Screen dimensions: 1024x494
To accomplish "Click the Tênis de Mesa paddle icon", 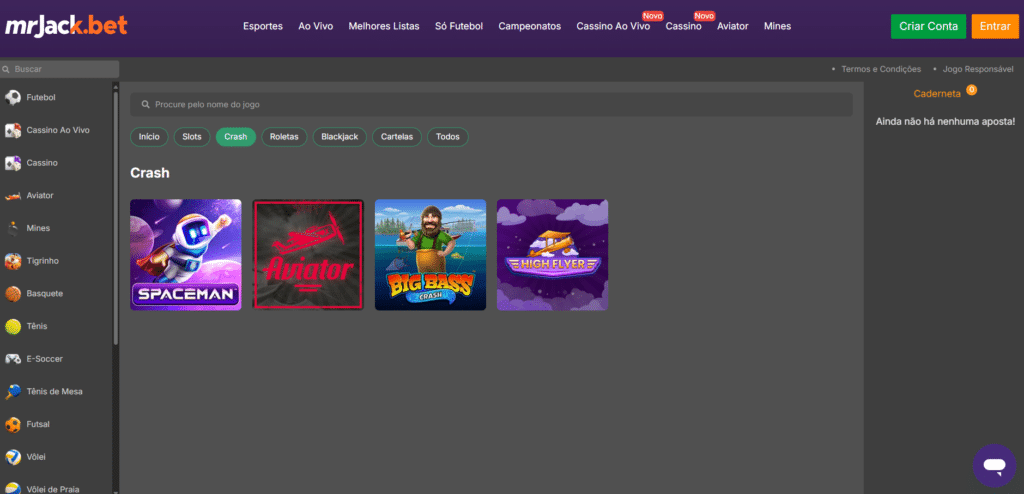I will pyautogui.click(x=12, y=391).
